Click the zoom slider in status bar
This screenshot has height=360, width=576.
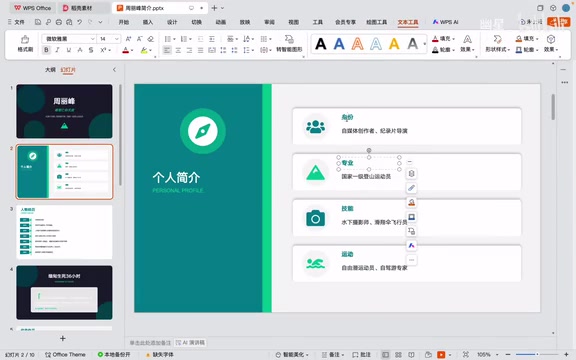click(x=537, y=354)
